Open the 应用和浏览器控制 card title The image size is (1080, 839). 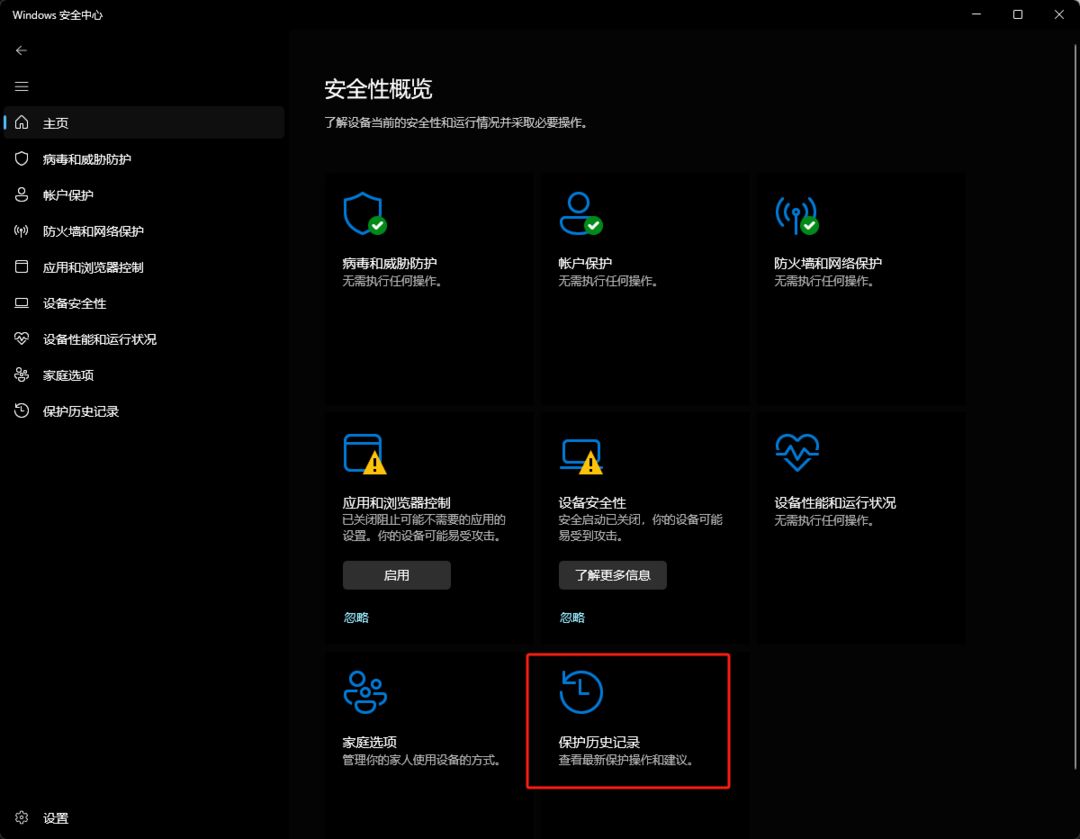[397, 503]
